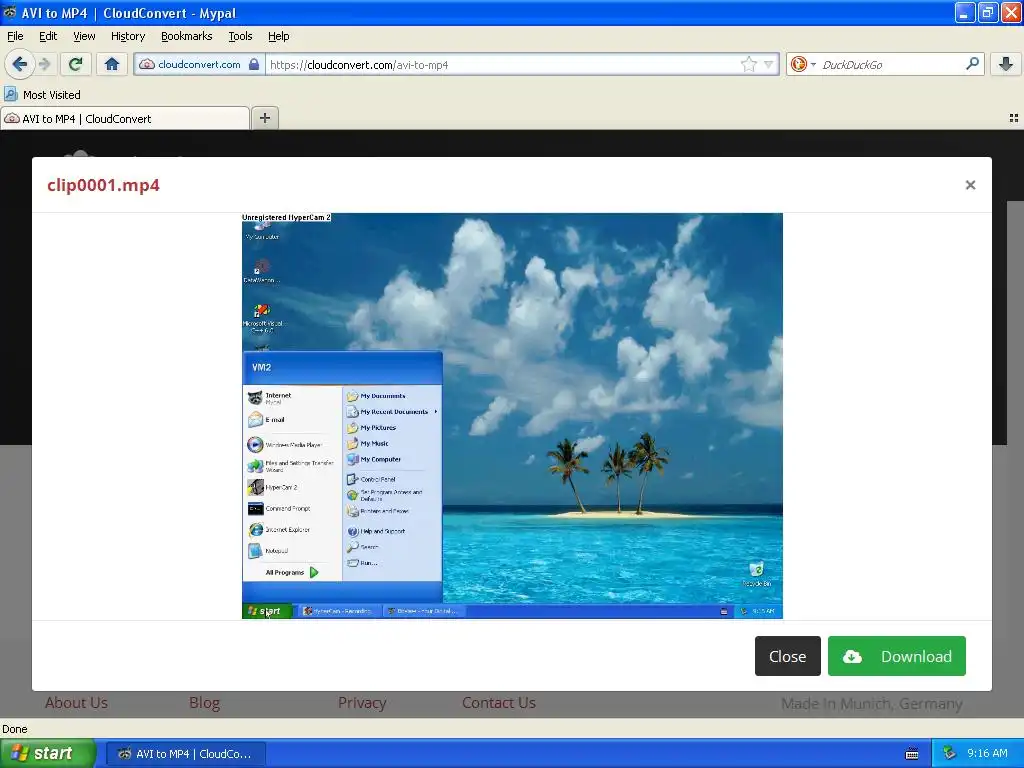
Task: Open the Blog footer link
Action: click(x=204, y=703)
